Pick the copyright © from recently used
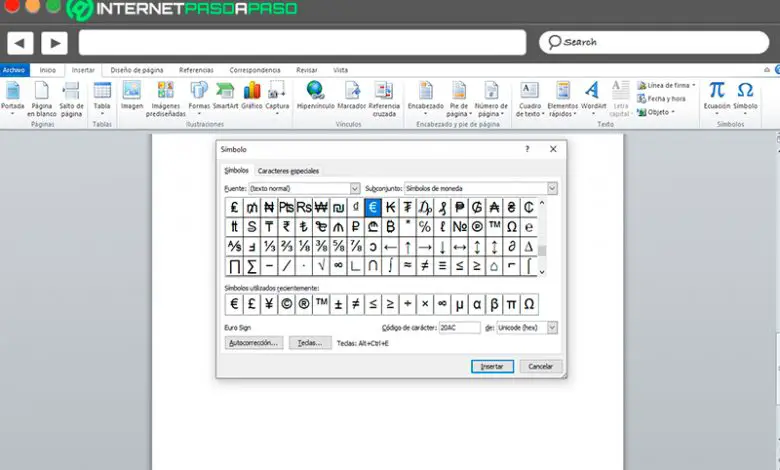The width and height of the screenshot is (780, 470). click(x=287, y=304)
